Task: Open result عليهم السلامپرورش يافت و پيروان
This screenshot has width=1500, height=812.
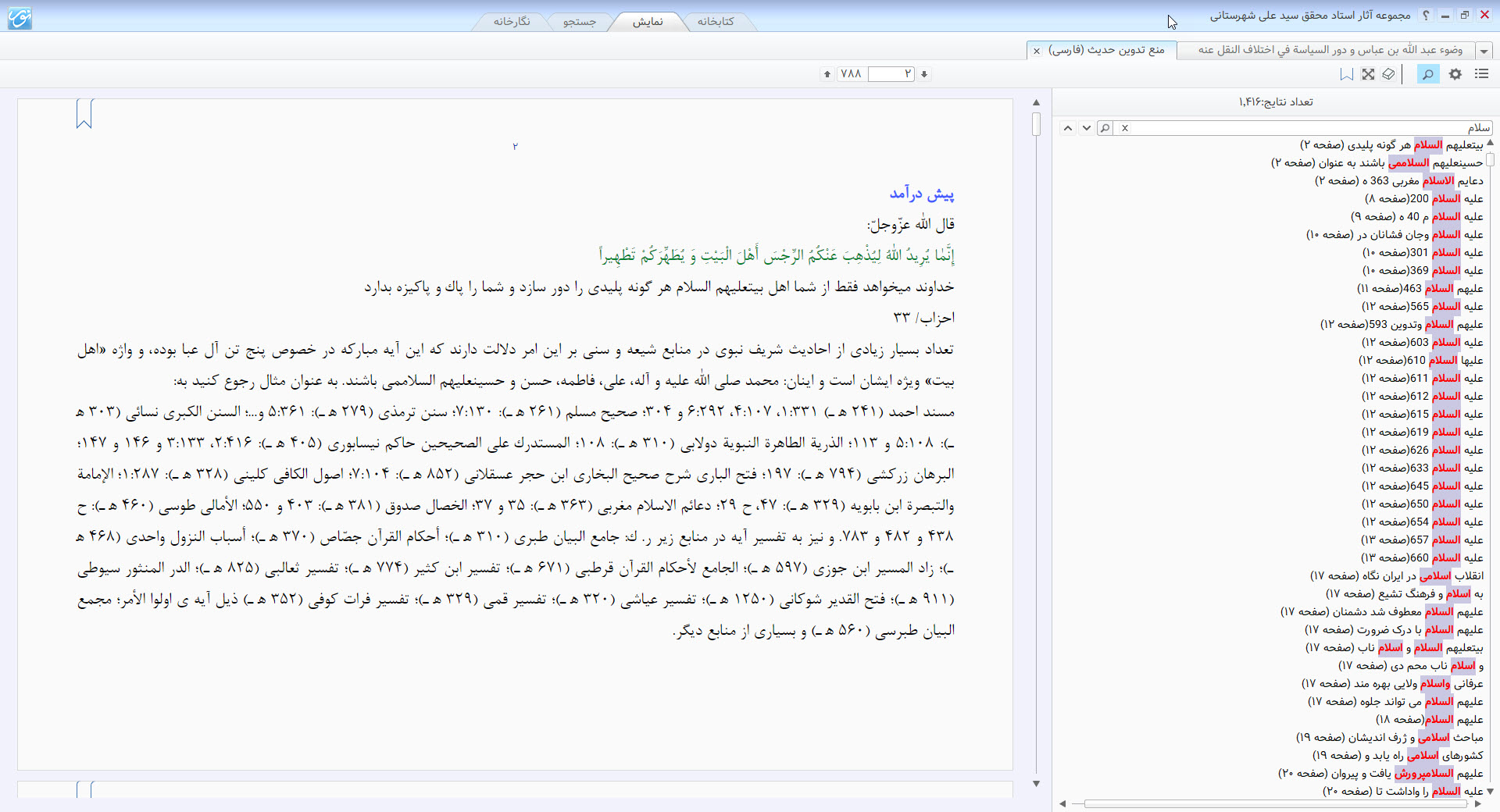Action: point(1380,774)
